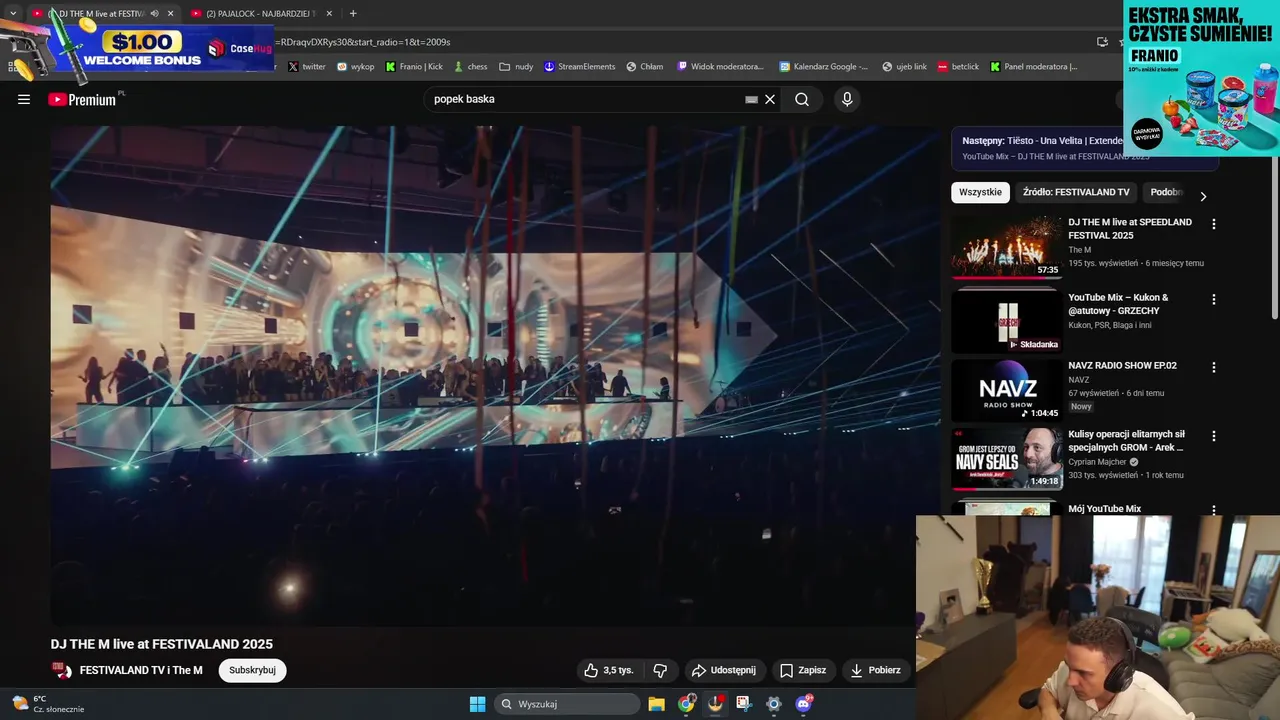Close the DJ THE M browser tab

(170, 13)
